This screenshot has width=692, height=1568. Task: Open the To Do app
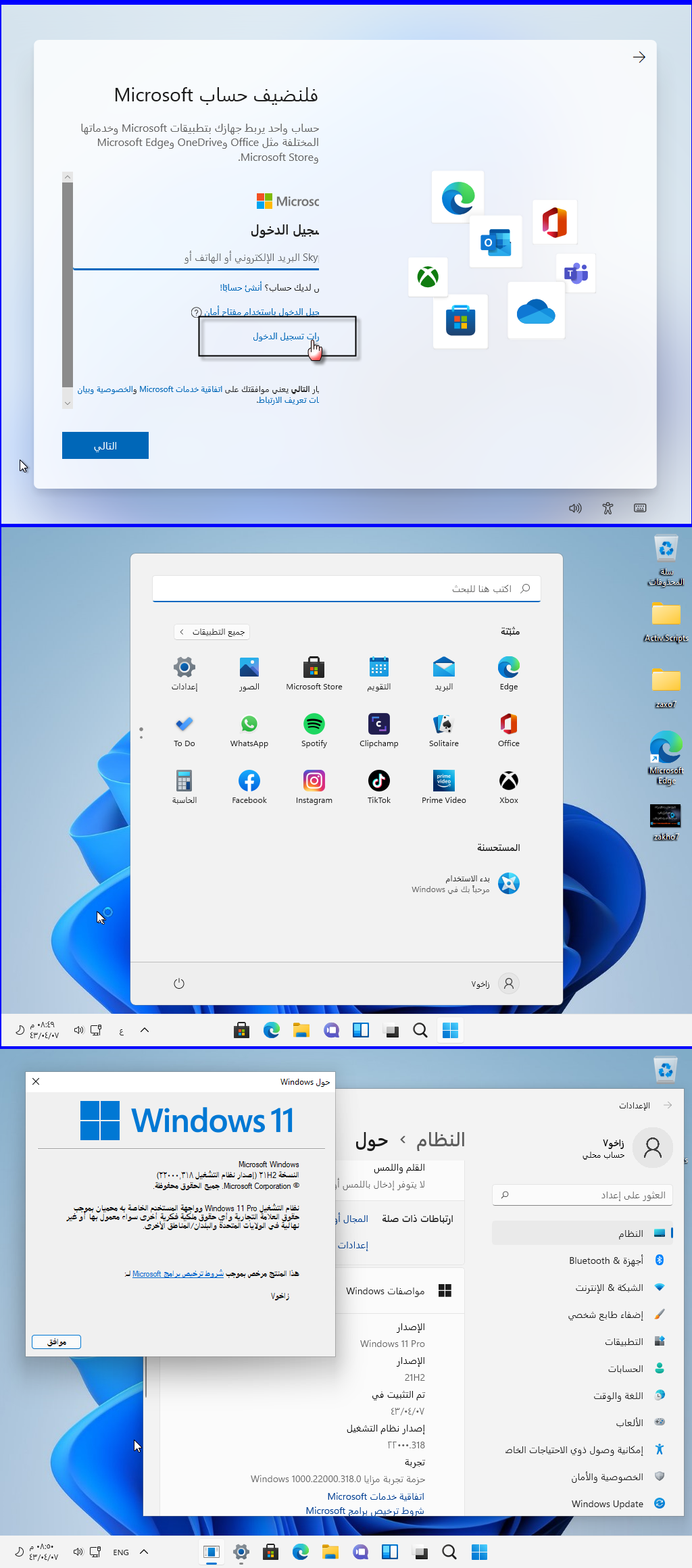click(x=184, y=731)
